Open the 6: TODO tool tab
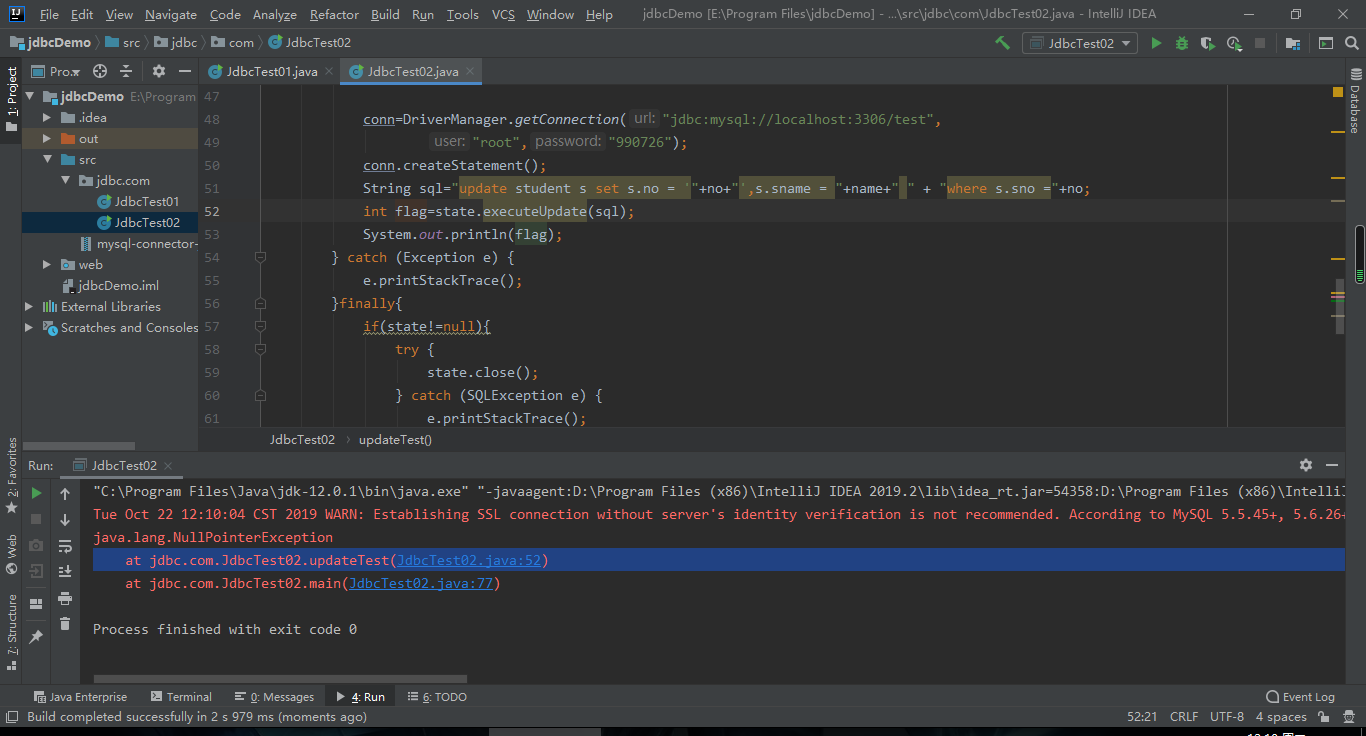This screenshot has height=736, width=1366. [437, 697]
